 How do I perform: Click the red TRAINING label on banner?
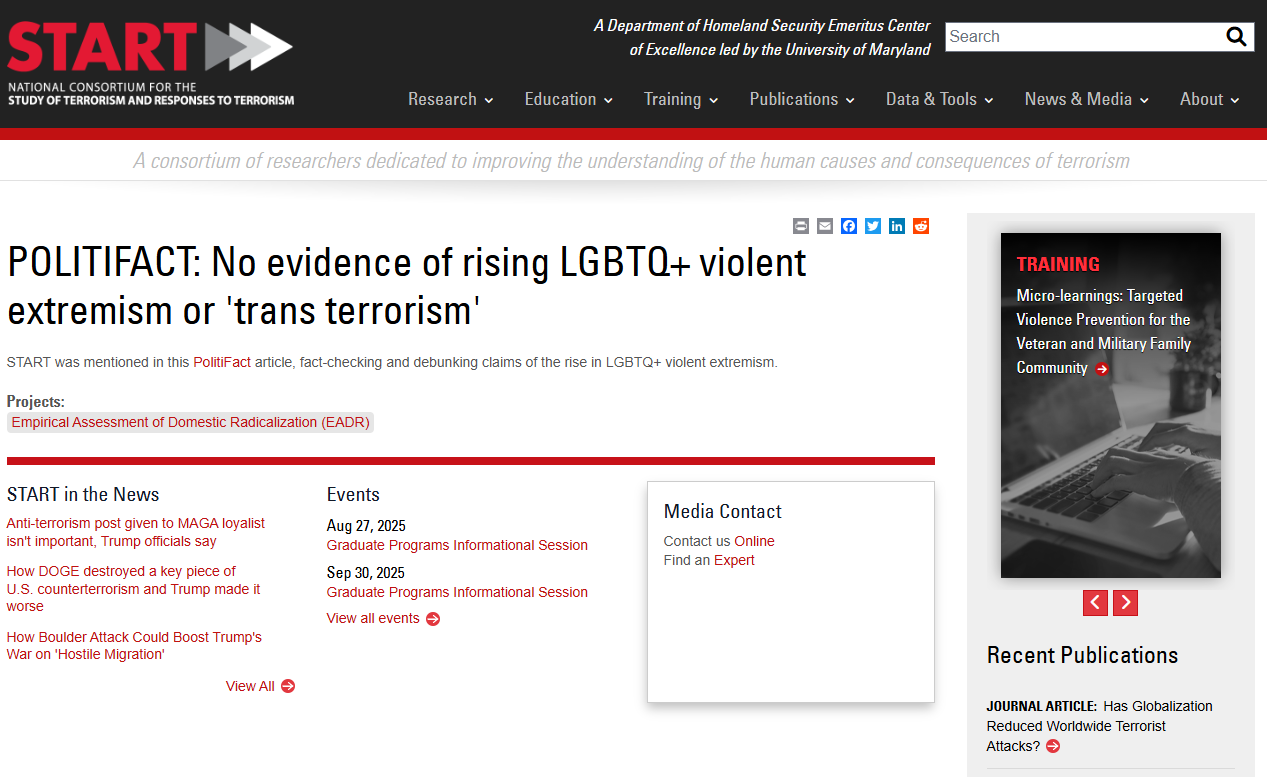[x=1058, y=264]
